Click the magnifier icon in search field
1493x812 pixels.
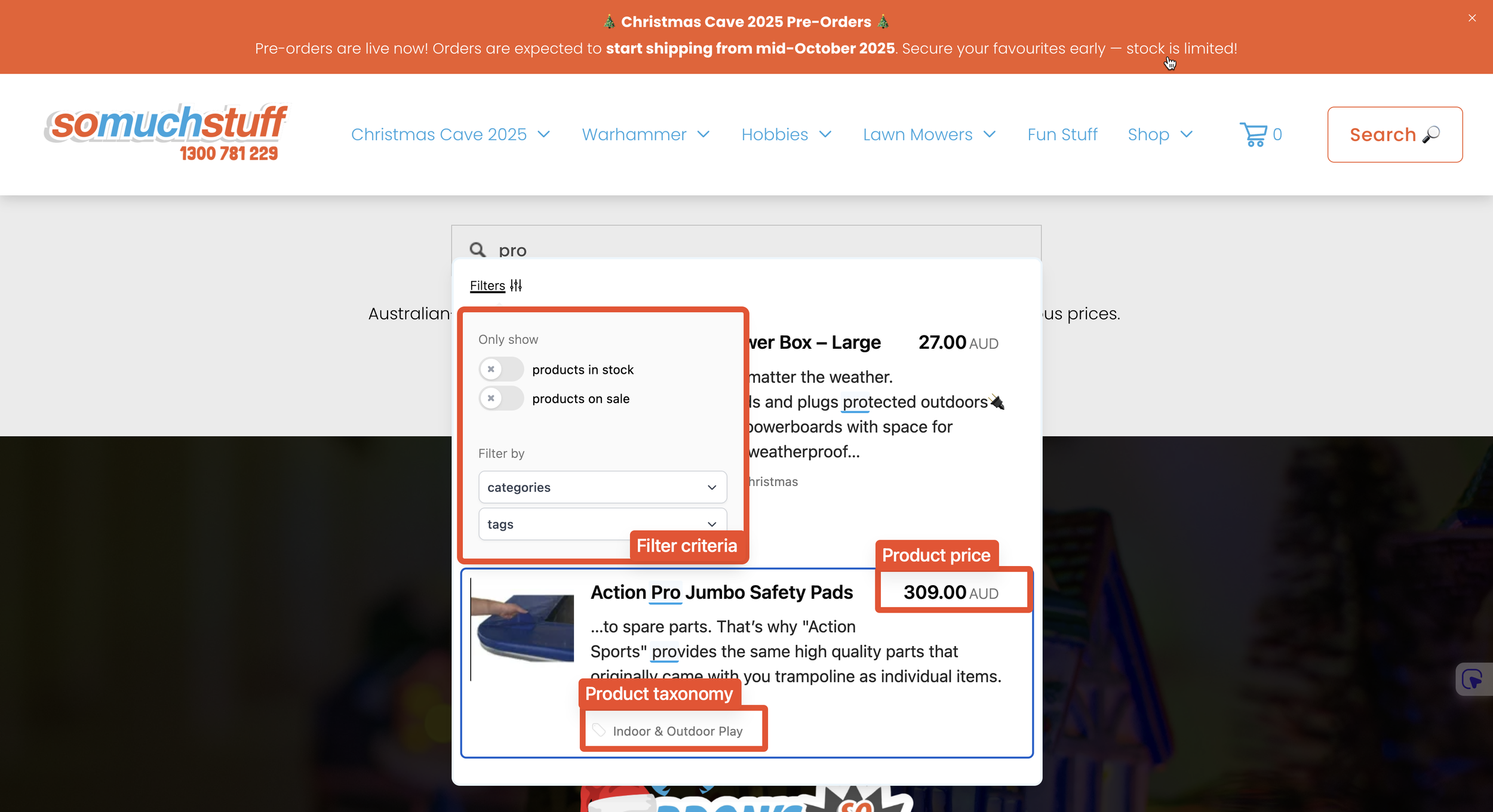(x=477, y=250)
